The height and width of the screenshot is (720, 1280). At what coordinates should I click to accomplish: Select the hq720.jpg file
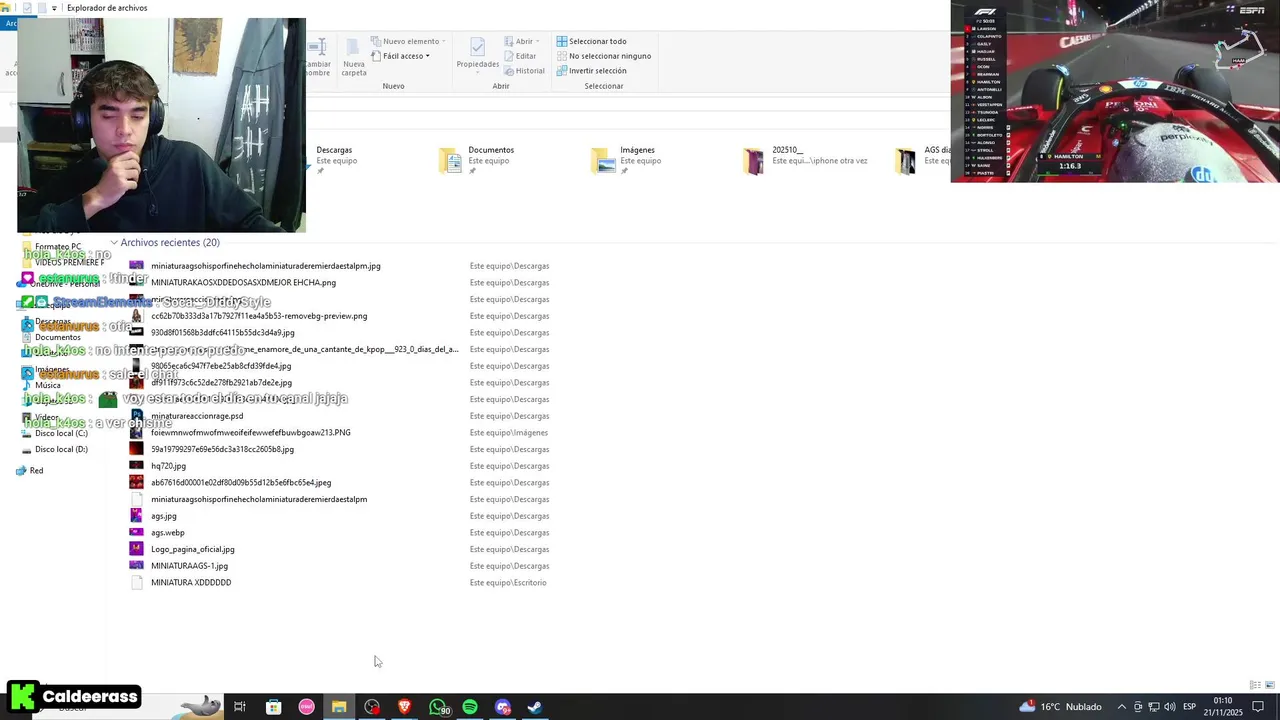pos(168,466)
